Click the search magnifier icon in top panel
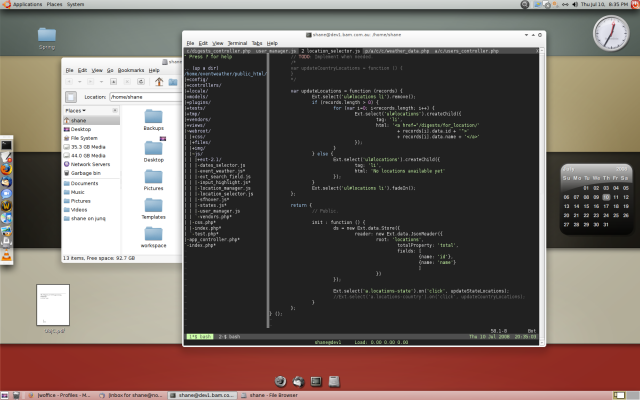640x400 pixels. (x=525, y=4)
